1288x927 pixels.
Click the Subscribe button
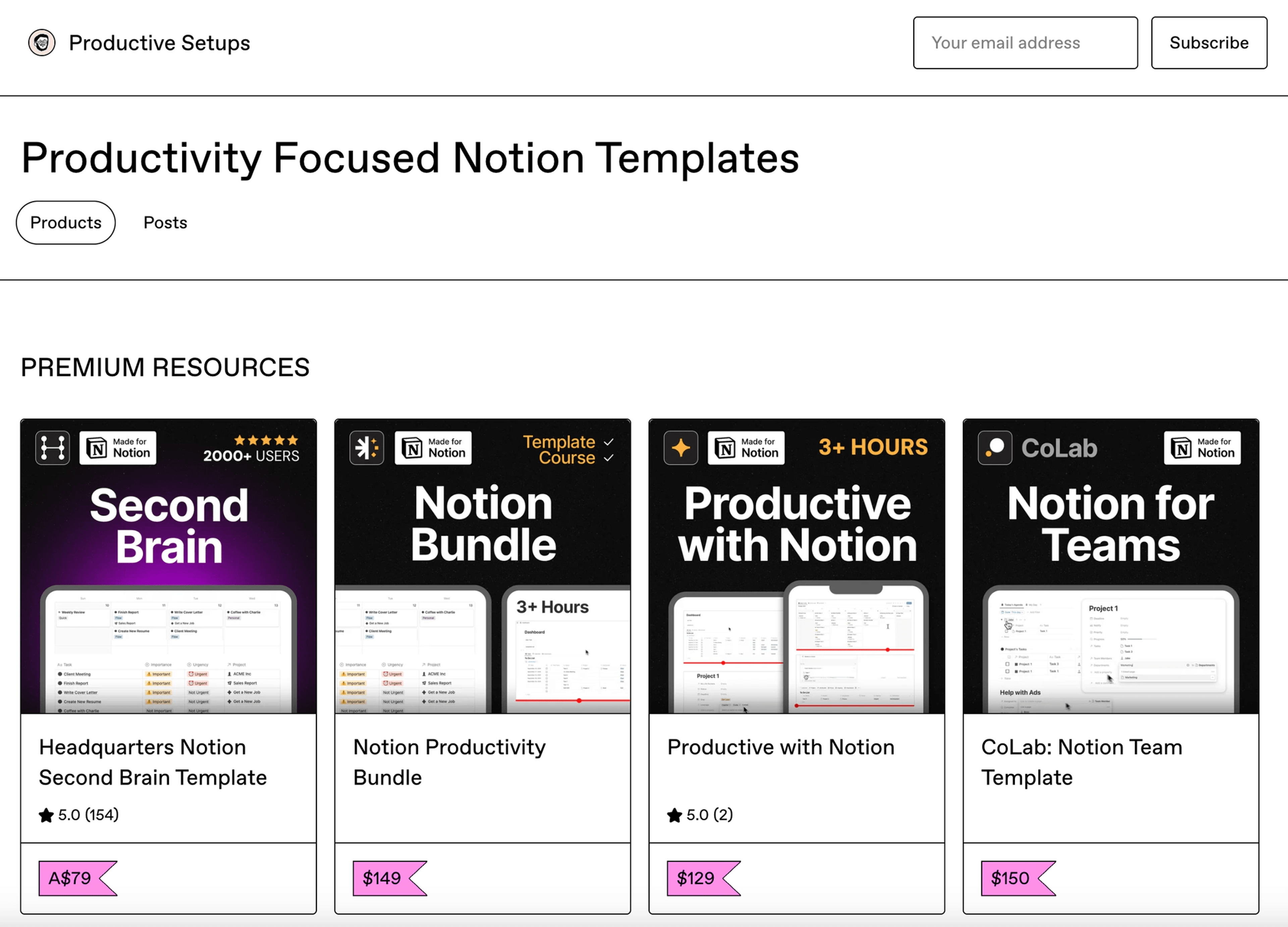click(1209, 43)
